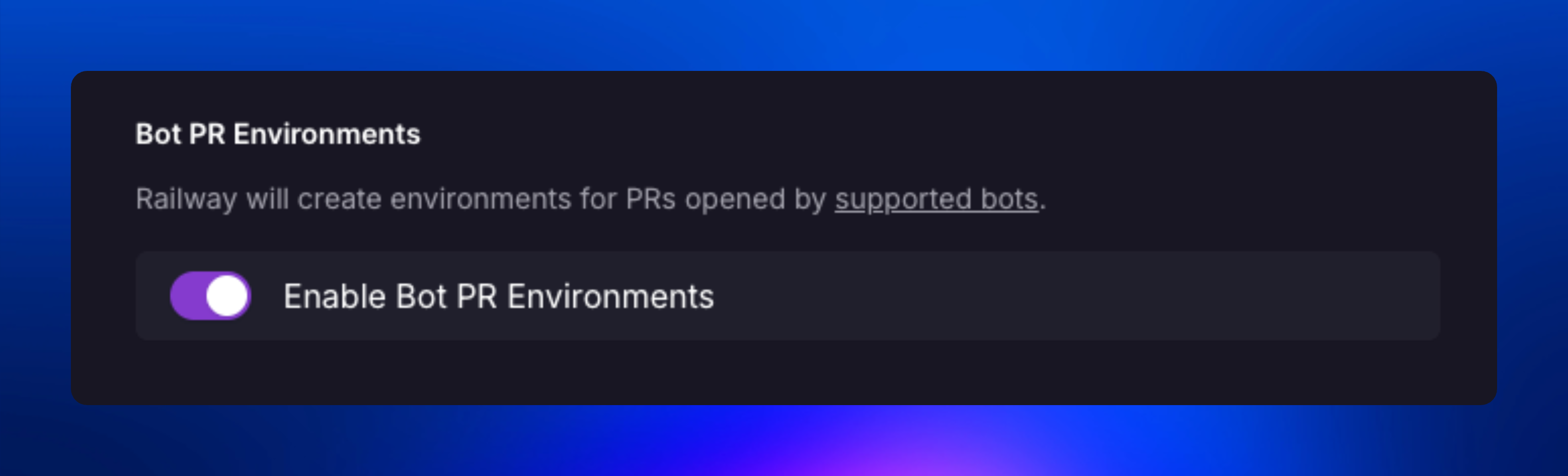Select the "Bot PR Environments" heading
Image resolution: width=1568 pixels, height=476 pixels.
click(278, 134)
